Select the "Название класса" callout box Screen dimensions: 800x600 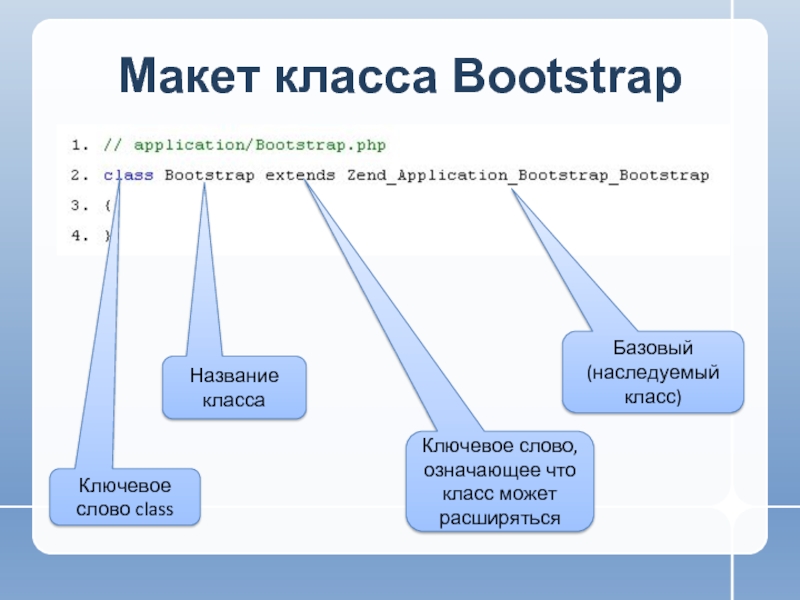(234, 387)
